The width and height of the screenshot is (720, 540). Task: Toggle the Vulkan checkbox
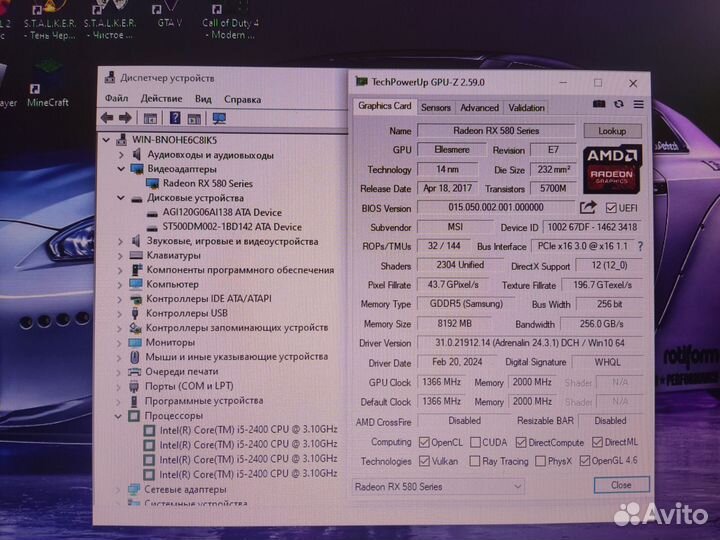(x=424, y=461)
